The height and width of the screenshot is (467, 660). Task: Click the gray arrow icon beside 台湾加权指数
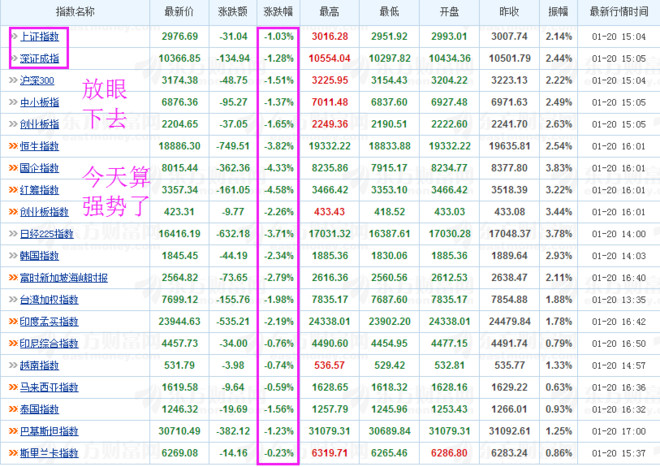coord(13,299)
